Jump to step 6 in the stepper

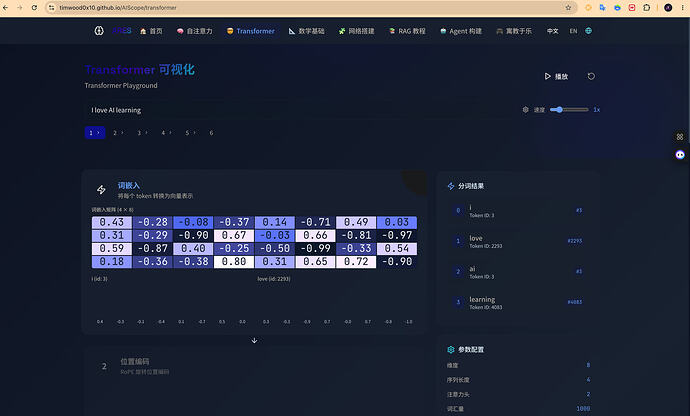click(x=211, y=133)
